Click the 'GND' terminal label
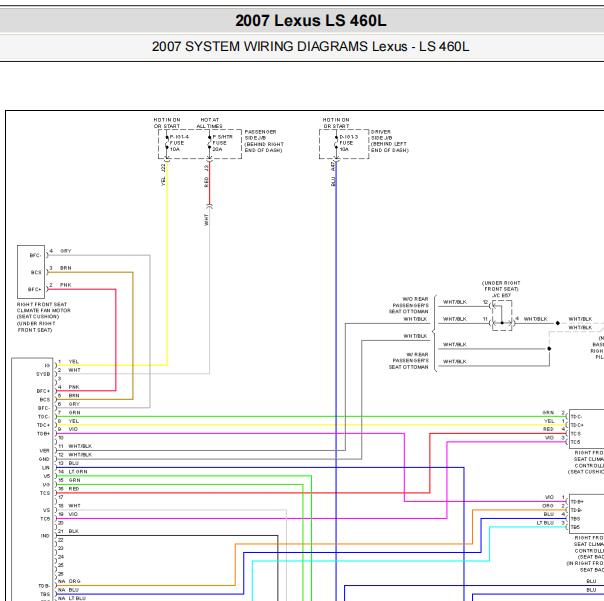 tap(44, 459)
